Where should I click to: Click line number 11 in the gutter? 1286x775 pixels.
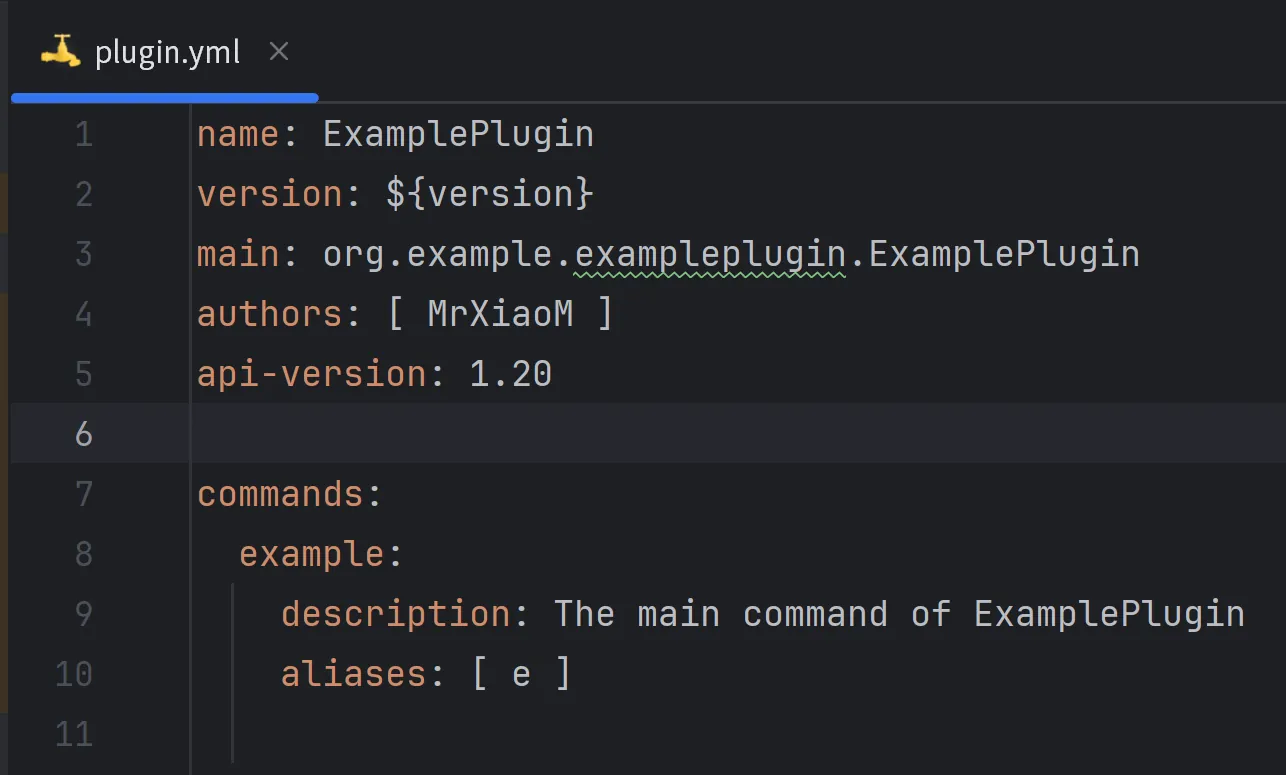(x=74, y=734)
